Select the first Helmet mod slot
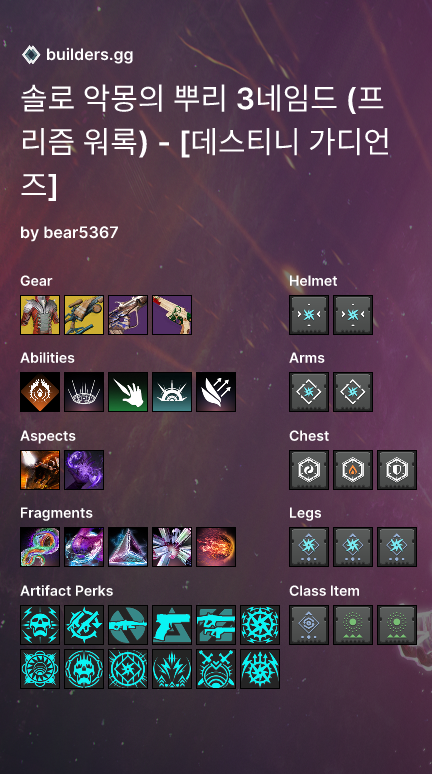Image resolution: width=432 pixels, height=774 pixels. (x=309, y=315)
